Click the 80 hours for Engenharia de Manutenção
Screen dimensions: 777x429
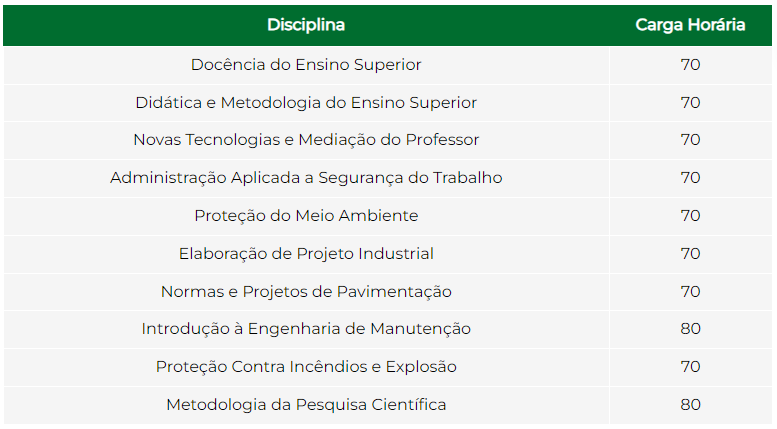[690, 329]
